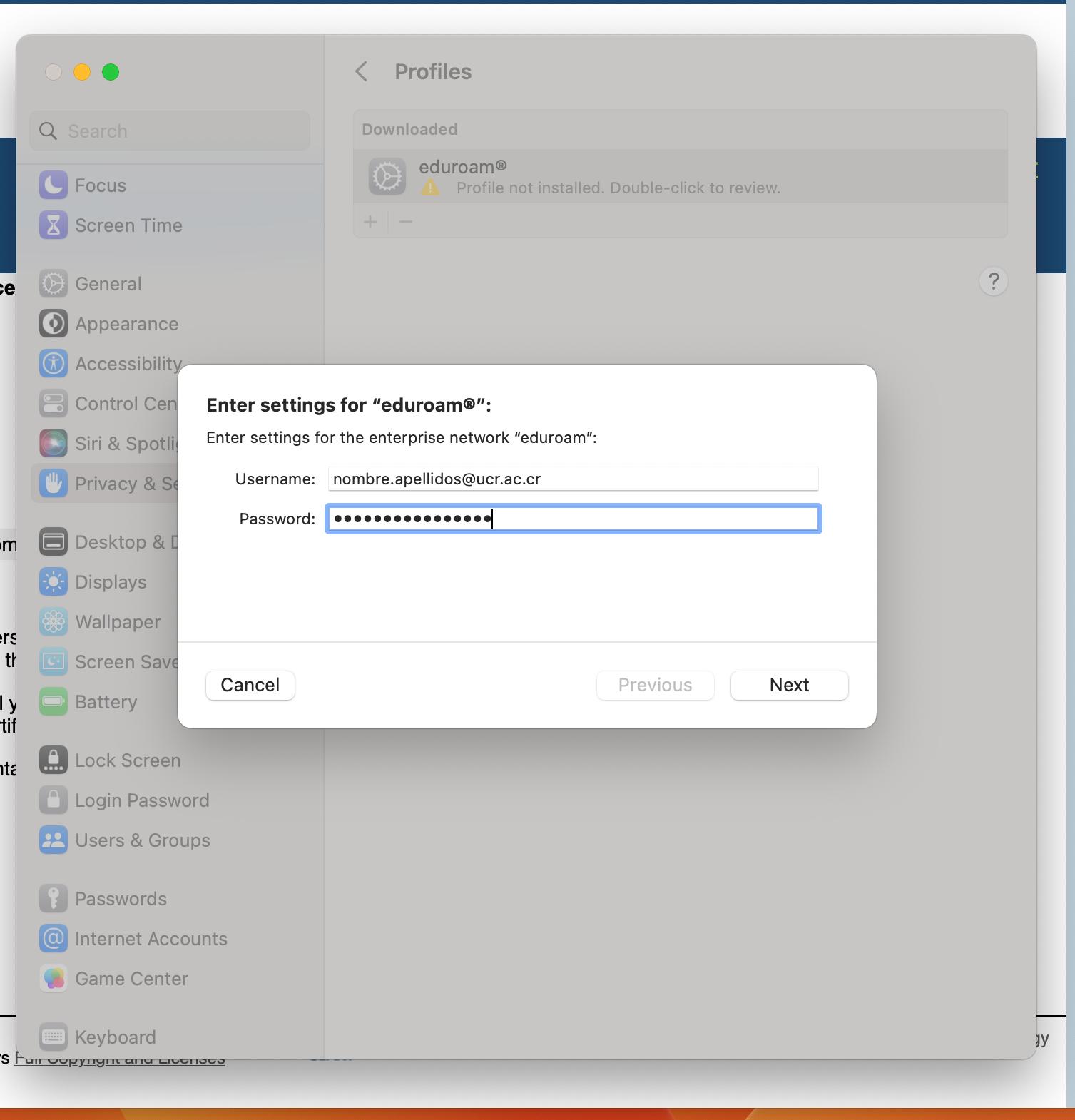Click the plus button to add profile
Viewport: 1075px width, 1120px height.
[370, 222]
